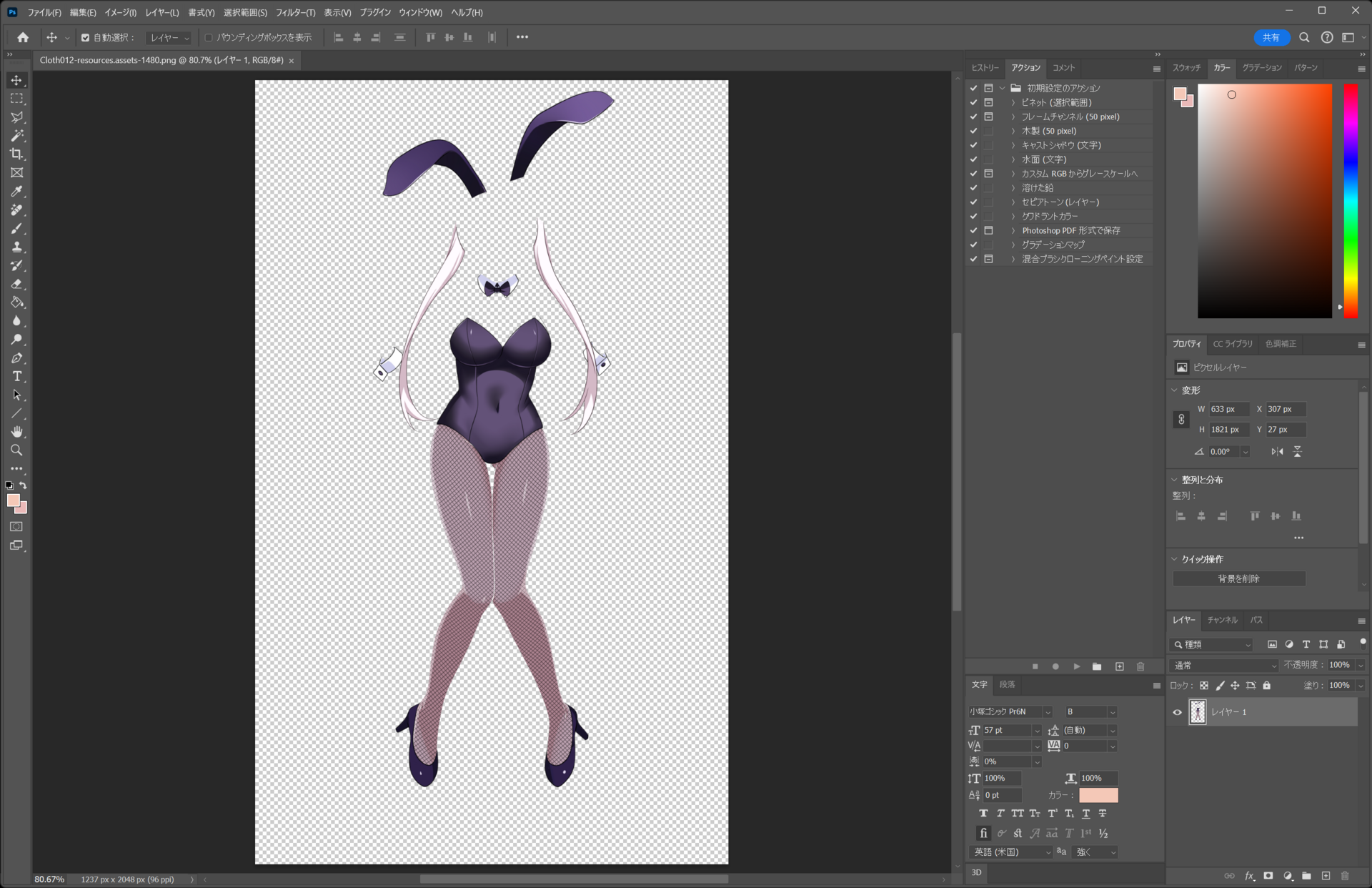
Task: Select the Blur tool
Action: tap(16, 322)
